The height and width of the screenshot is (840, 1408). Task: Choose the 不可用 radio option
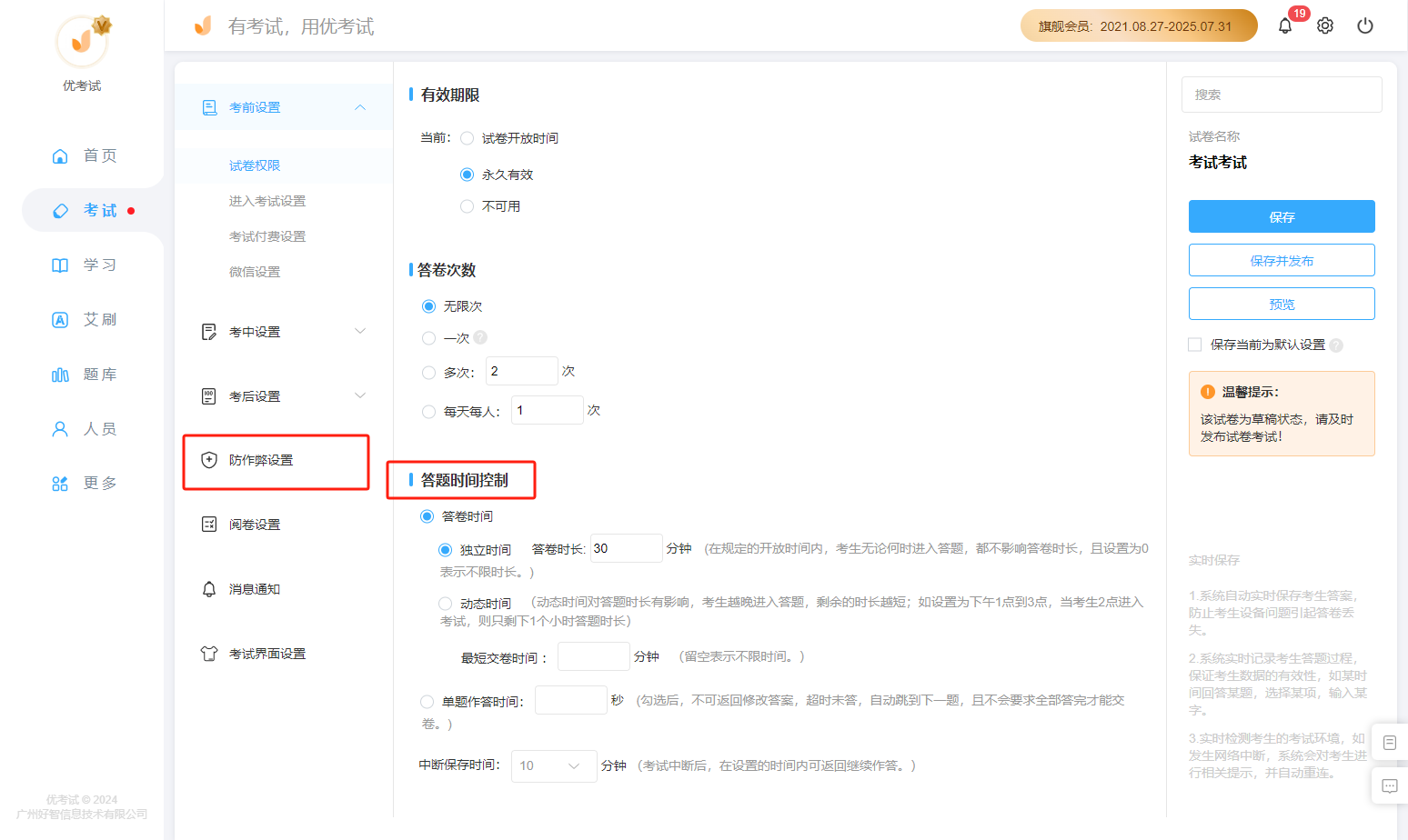(x=467, y=206)
